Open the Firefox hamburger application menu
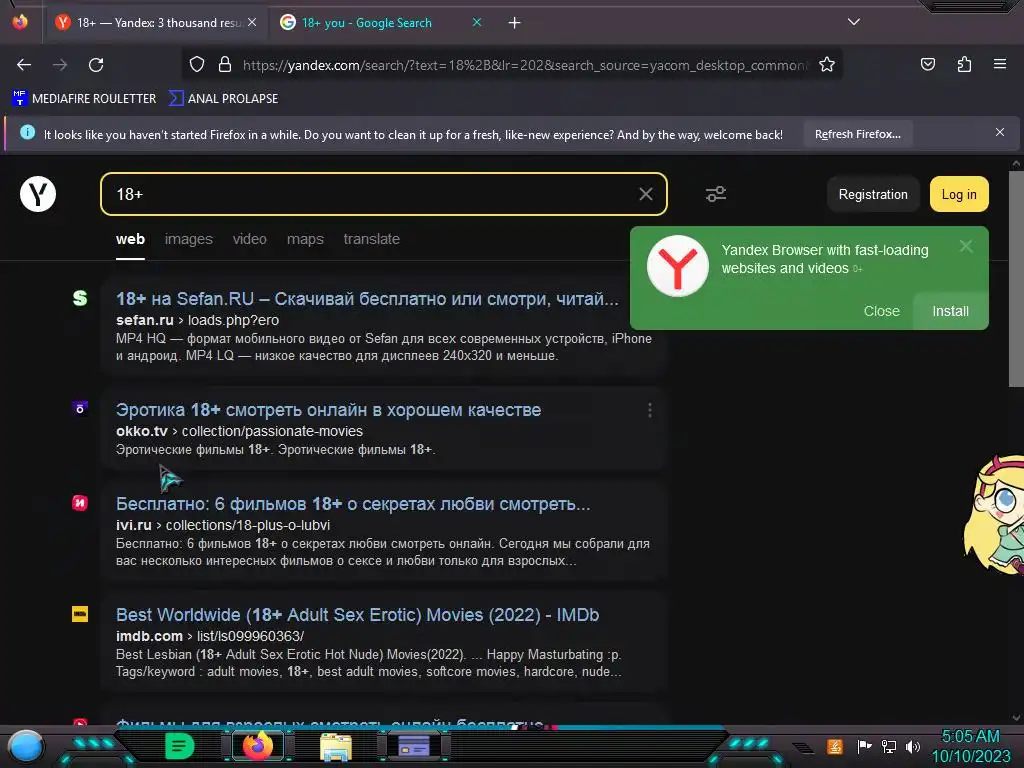 pyautogui.click(x=999, y=64)
